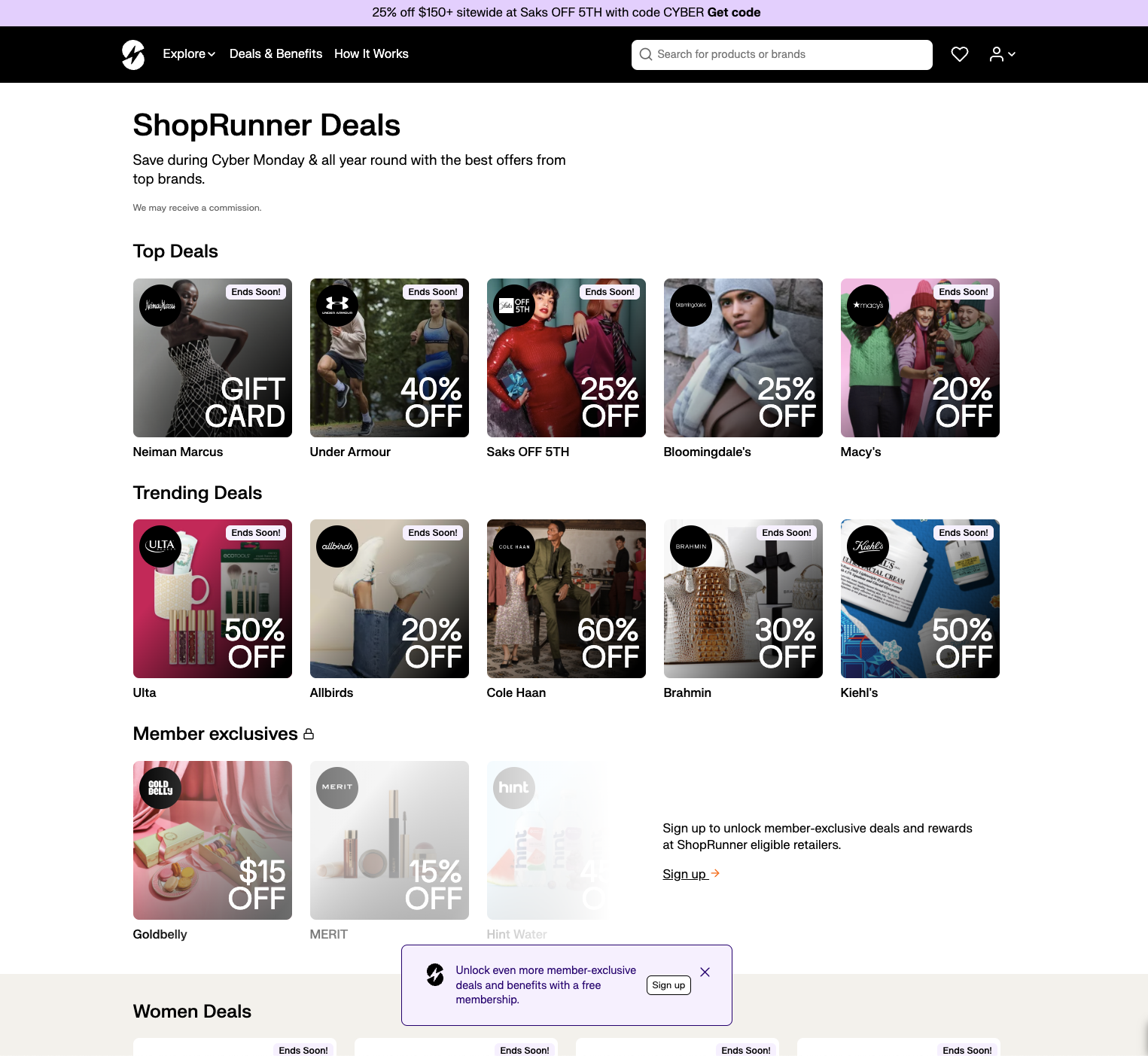Click the Sign up button in popup

tap(668, 985)
